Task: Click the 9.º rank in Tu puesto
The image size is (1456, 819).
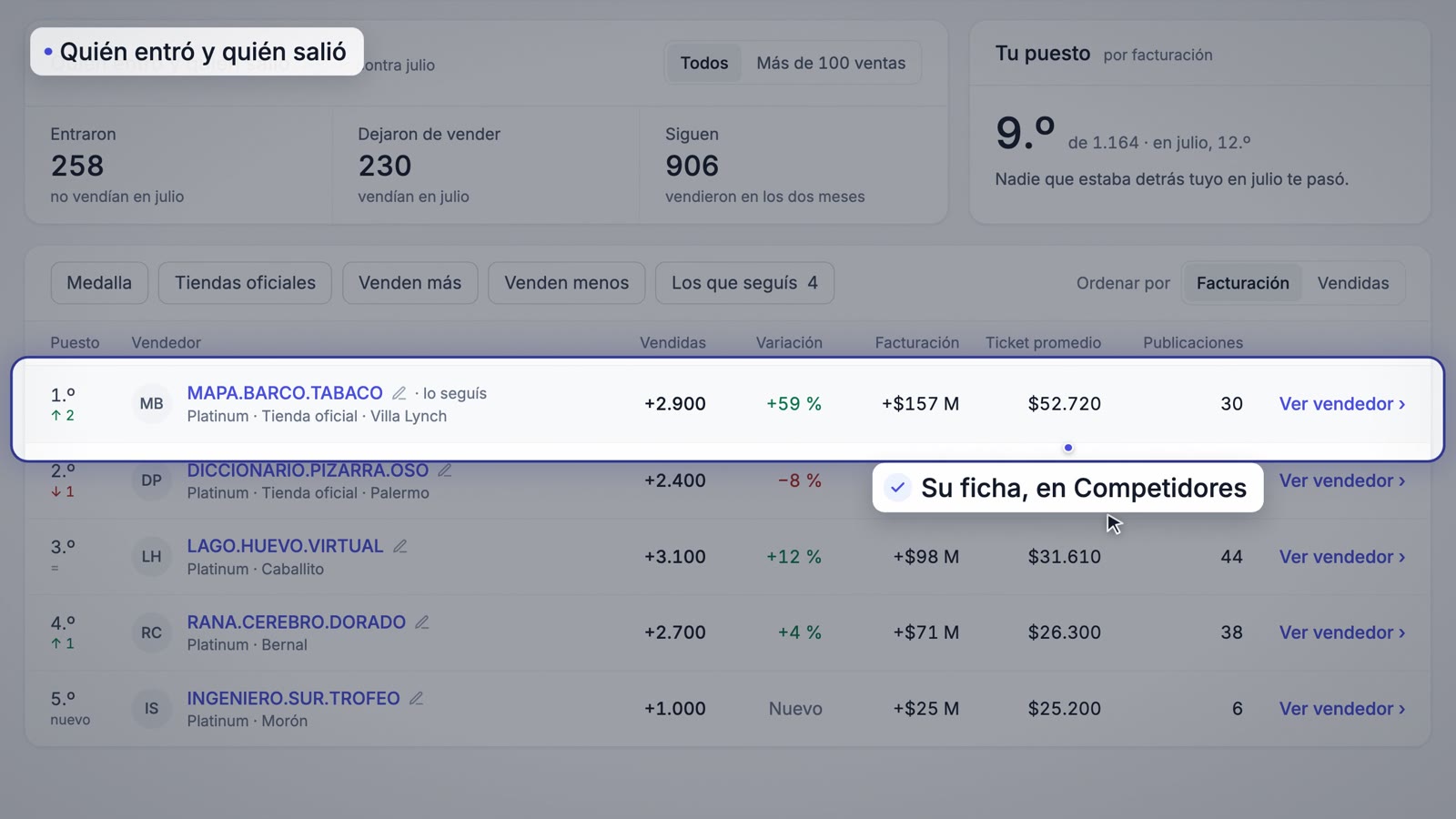Action: point(1025,133)
